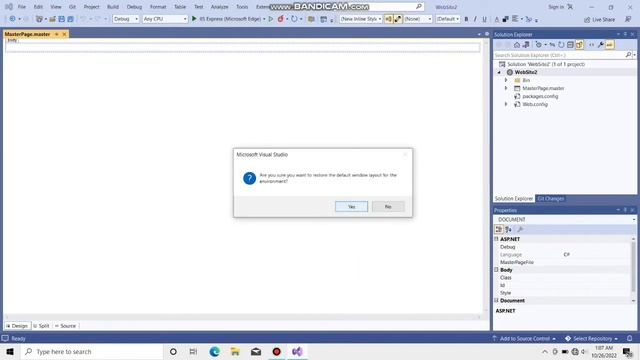The width and height of the screenshot is (640, 360).
Task: Collapse the ASP.NET property category
Action: click(496, 239)
